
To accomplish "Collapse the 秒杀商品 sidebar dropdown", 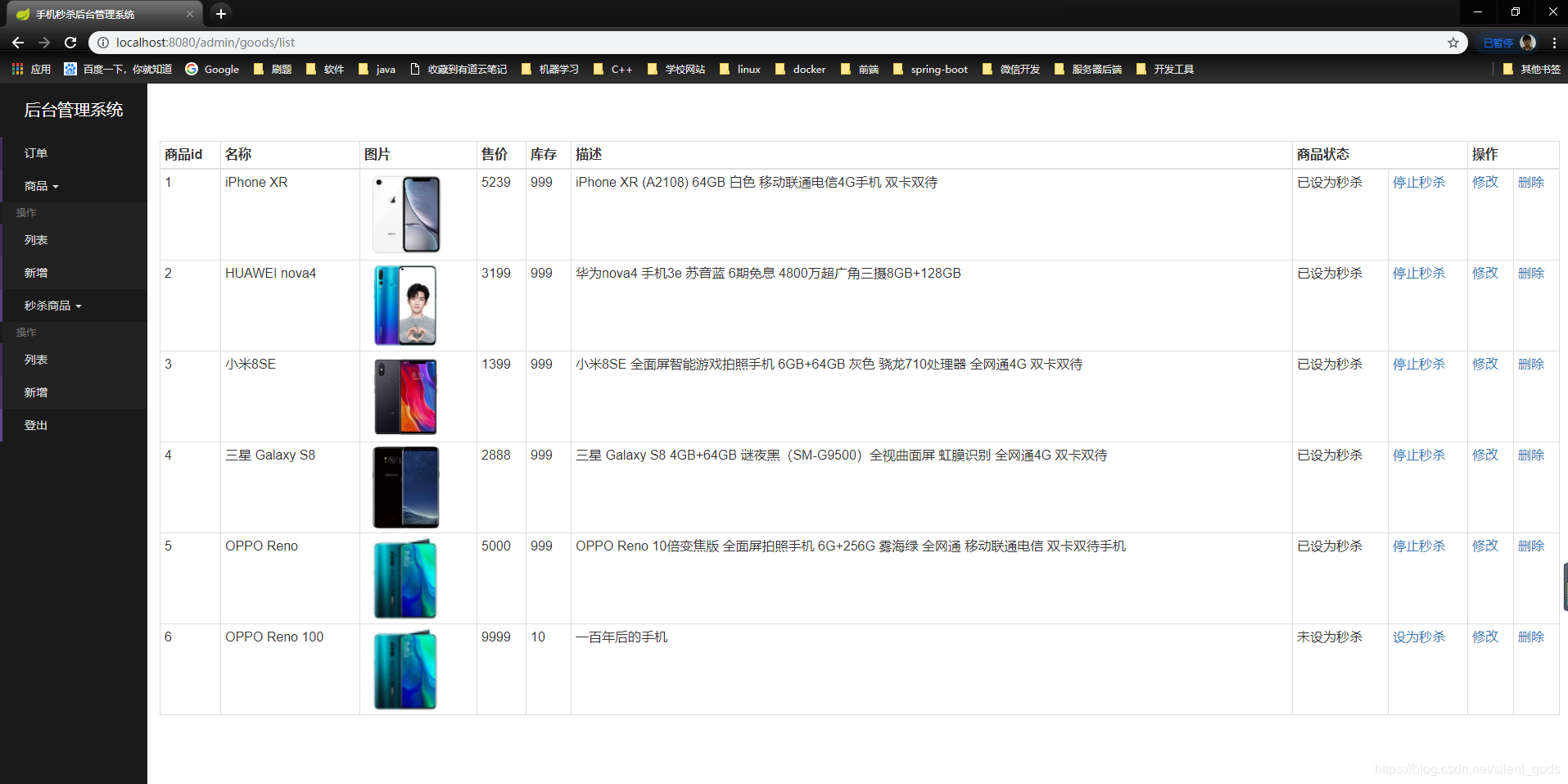I will pos(74,306).
